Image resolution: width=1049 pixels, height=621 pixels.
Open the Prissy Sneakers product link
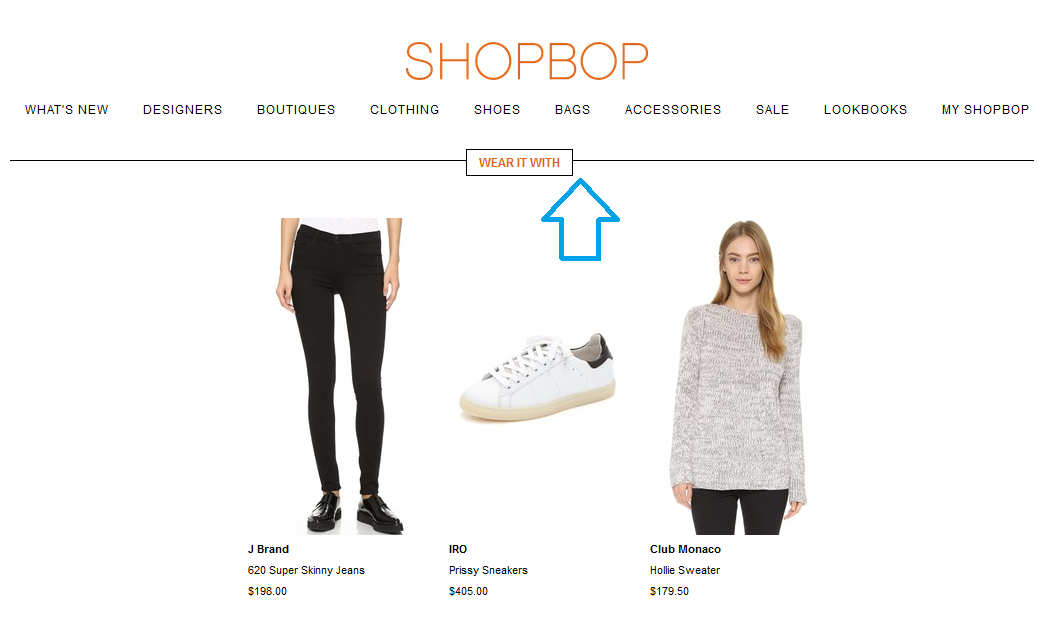point(488,570)
